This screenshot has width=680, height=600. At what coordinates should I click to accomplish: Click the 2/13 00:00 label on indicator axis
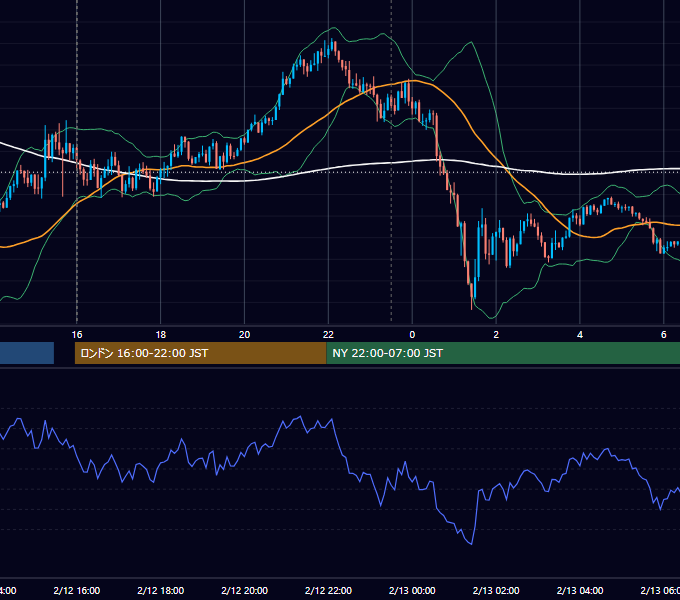[x=412, y=591]
